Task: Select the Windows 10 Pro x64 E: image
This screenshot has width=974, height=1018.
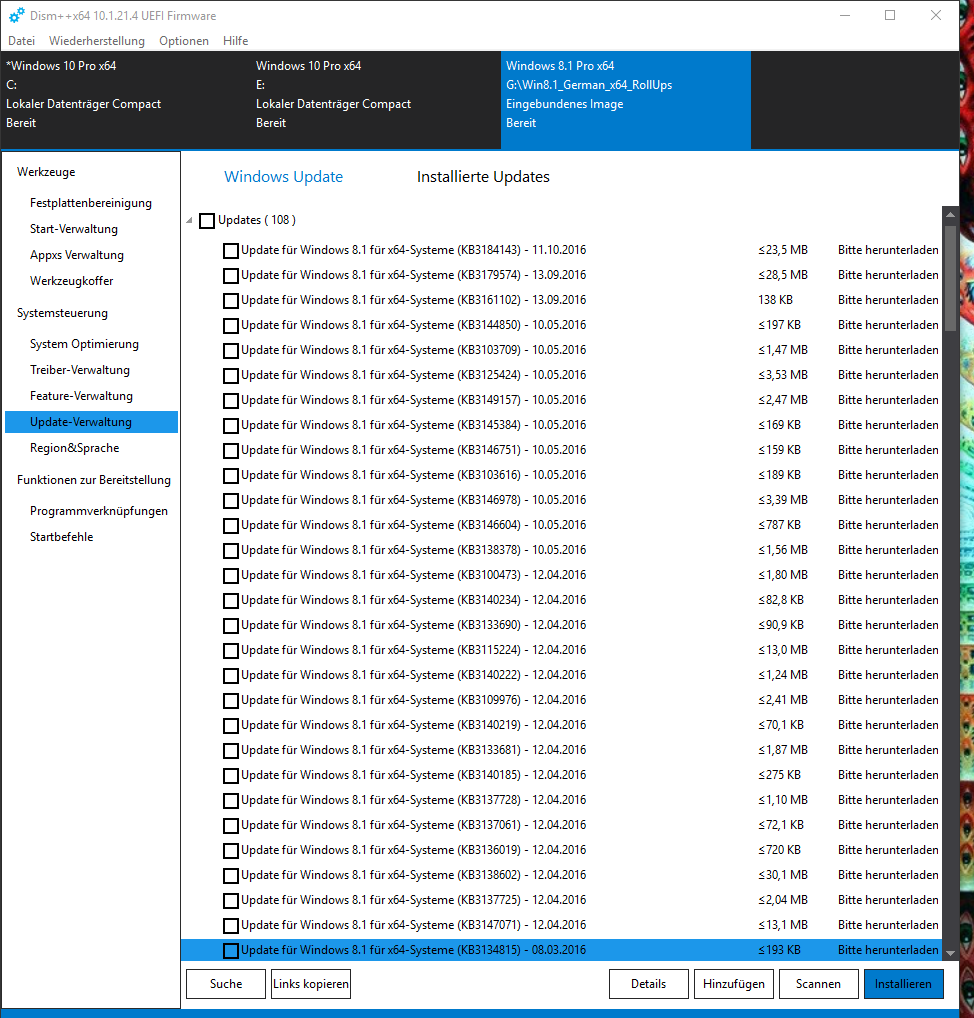Action: click(x=375, y=100)
